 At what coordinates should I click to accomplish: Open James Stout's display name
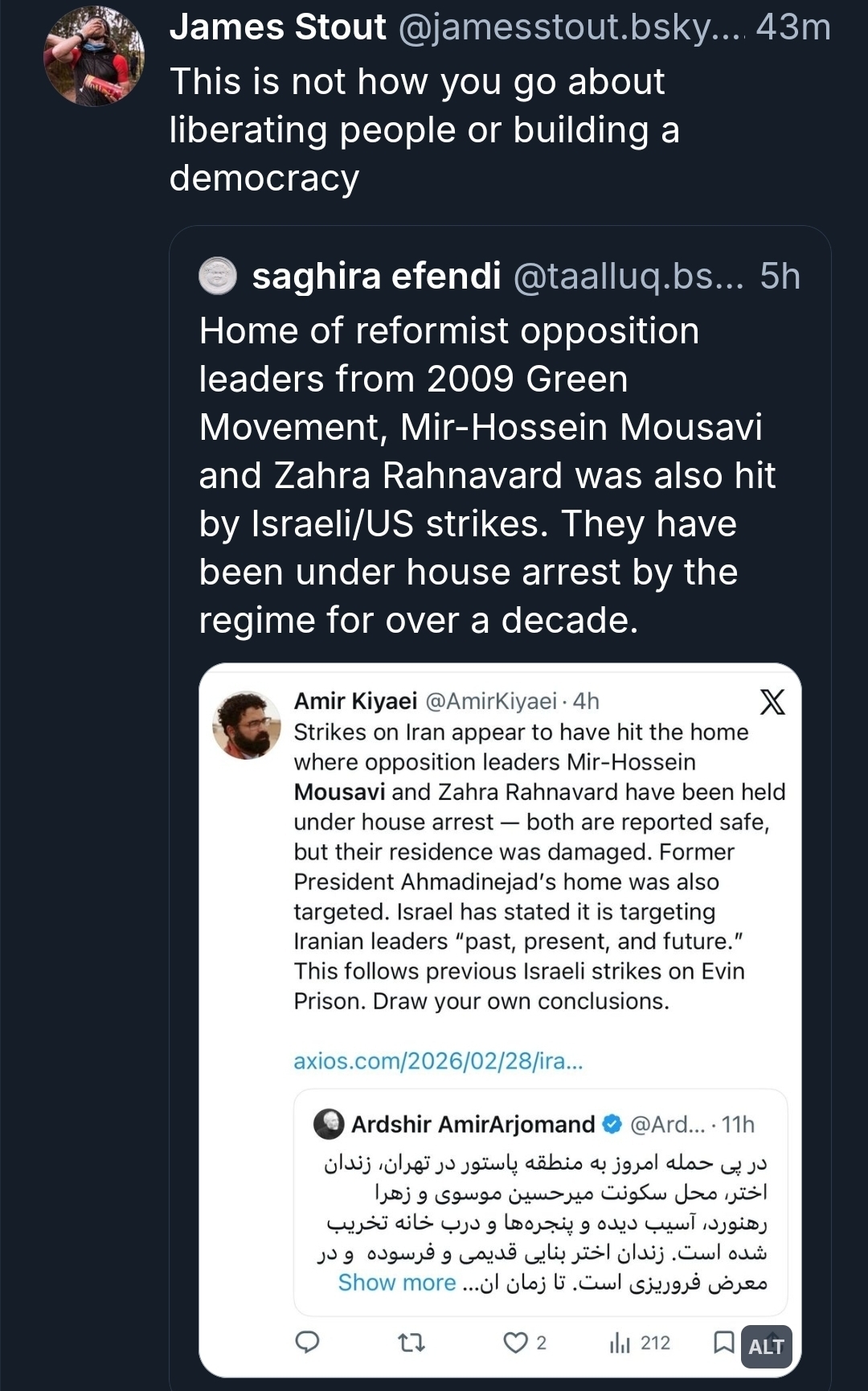pyautogui.click(x=278, y=27)
